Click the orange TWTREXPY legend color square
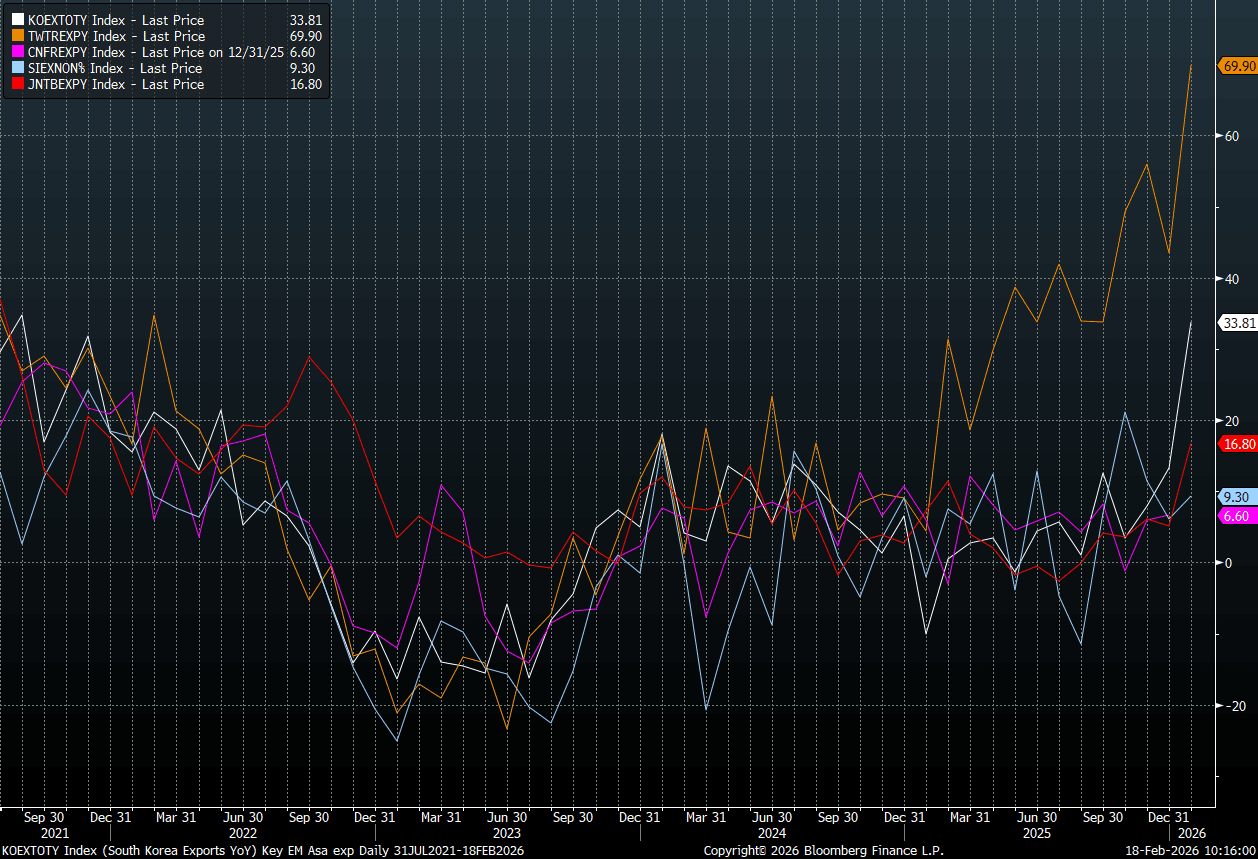 coord(19,36)
